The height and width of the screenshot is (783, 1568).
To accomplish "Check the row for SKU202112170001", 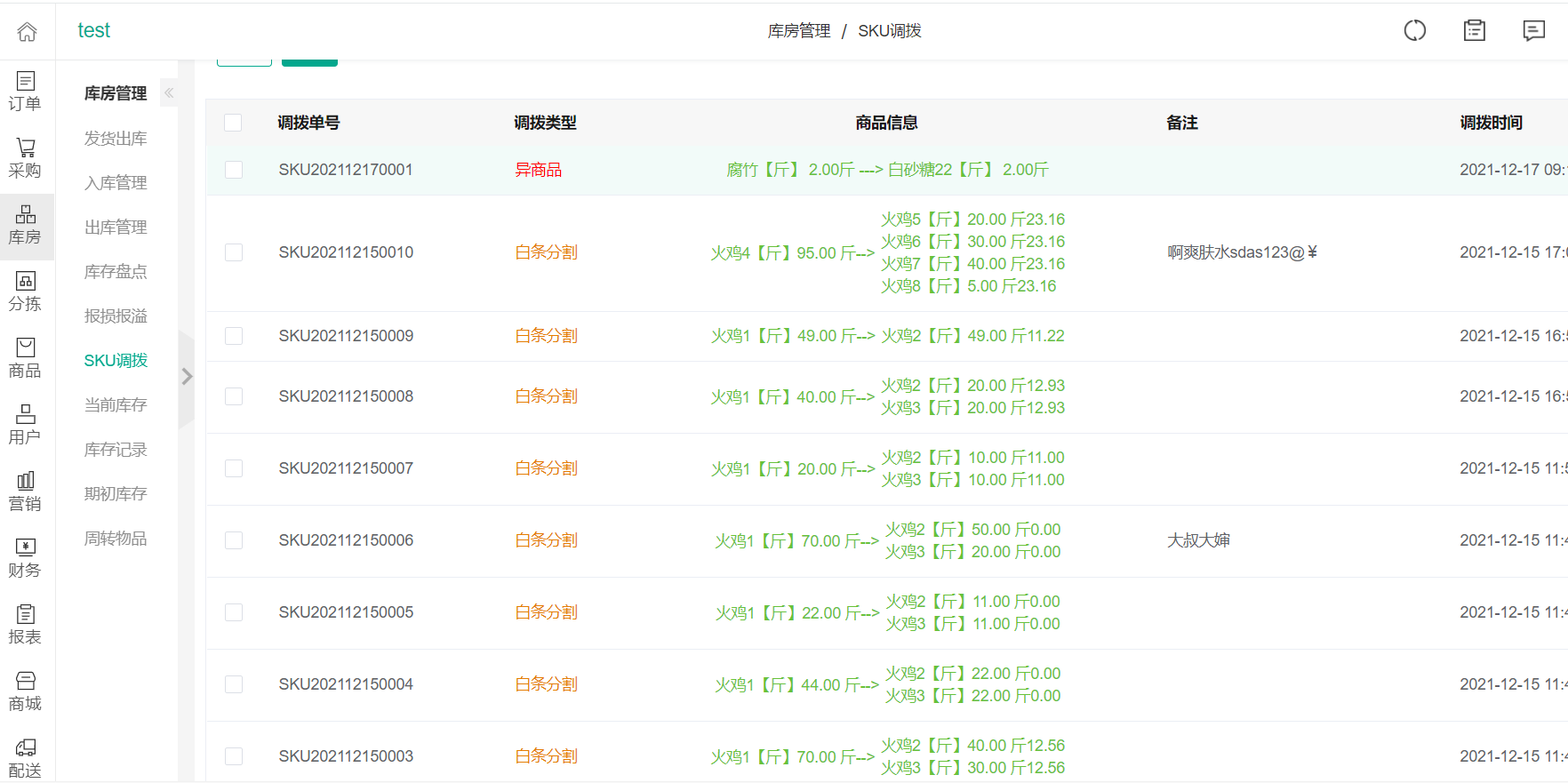I will 234,170.
